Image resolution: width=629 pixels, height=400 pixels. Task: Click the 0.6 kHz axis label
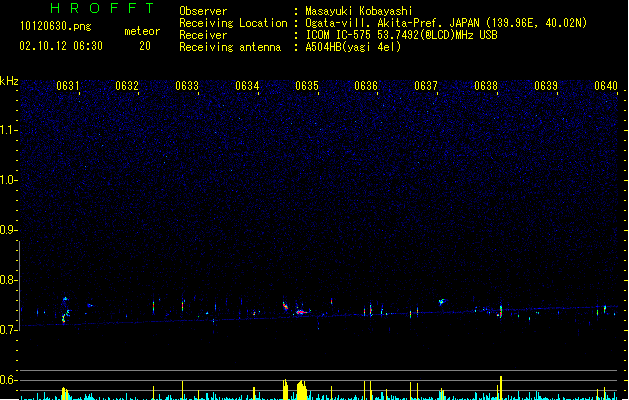pos(8,380)
